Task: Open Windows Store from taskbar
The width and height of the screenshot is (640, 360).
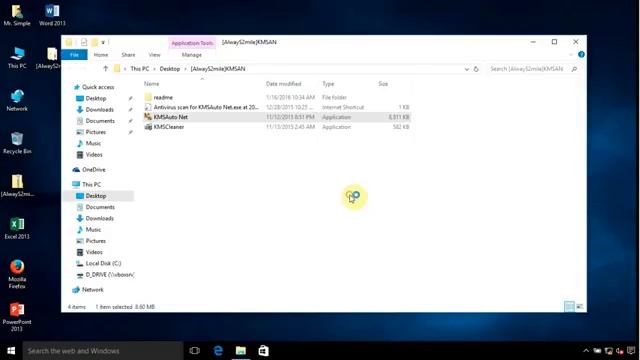Action: click(264, 351)
